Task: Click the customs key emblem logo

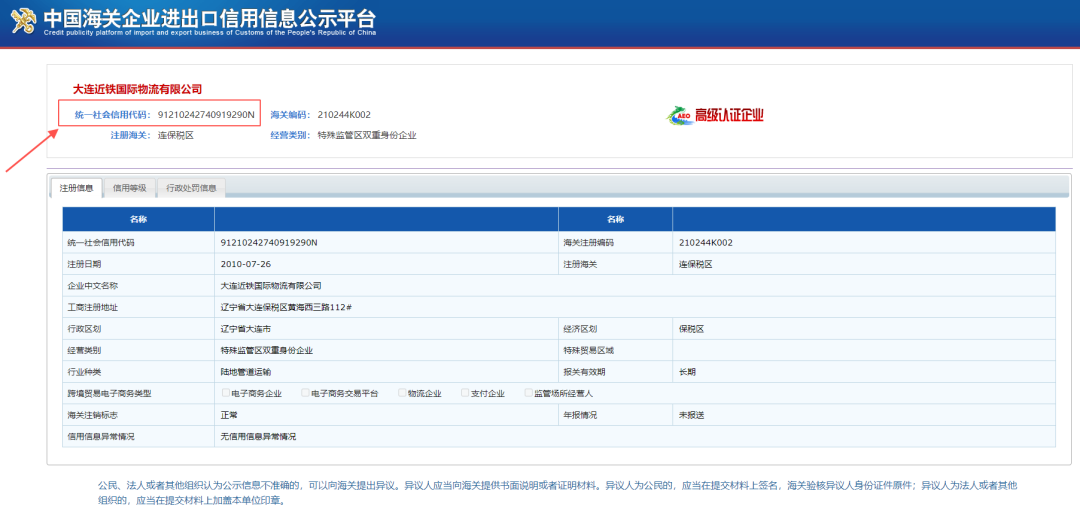Action: tap(24, 22)
